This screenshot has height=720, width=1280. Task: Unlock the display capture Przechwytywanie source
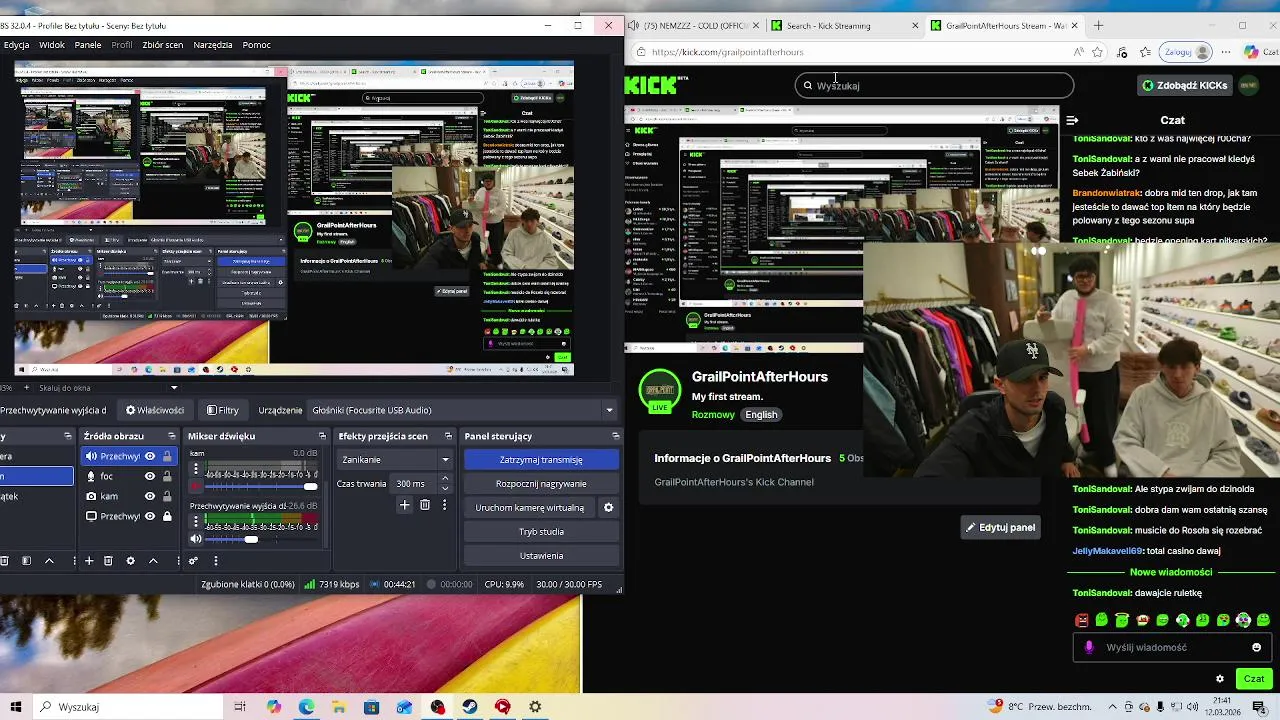(167, 516)
